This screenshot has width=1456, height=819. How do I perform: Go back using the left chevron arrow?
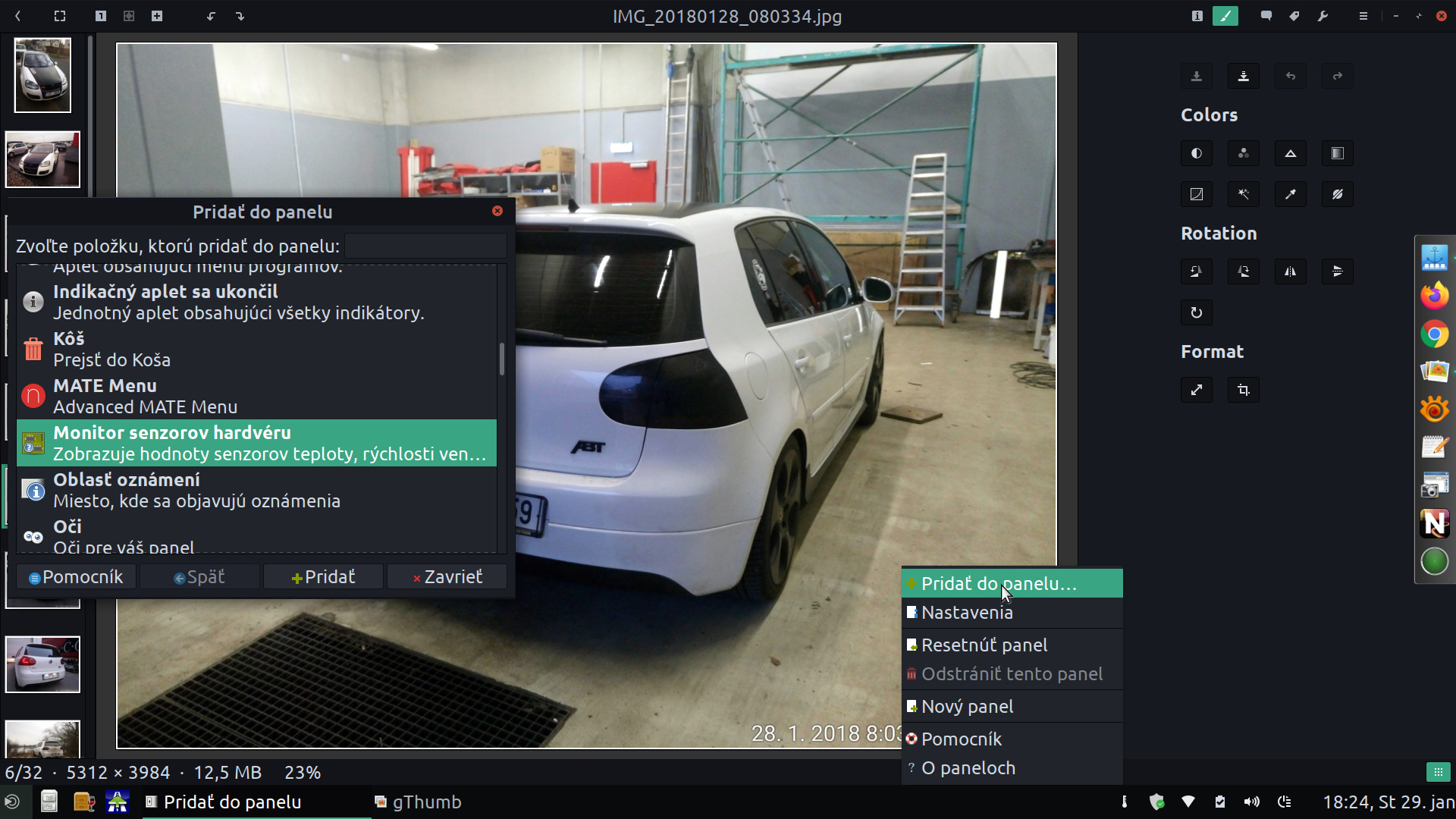click(18, 16)
